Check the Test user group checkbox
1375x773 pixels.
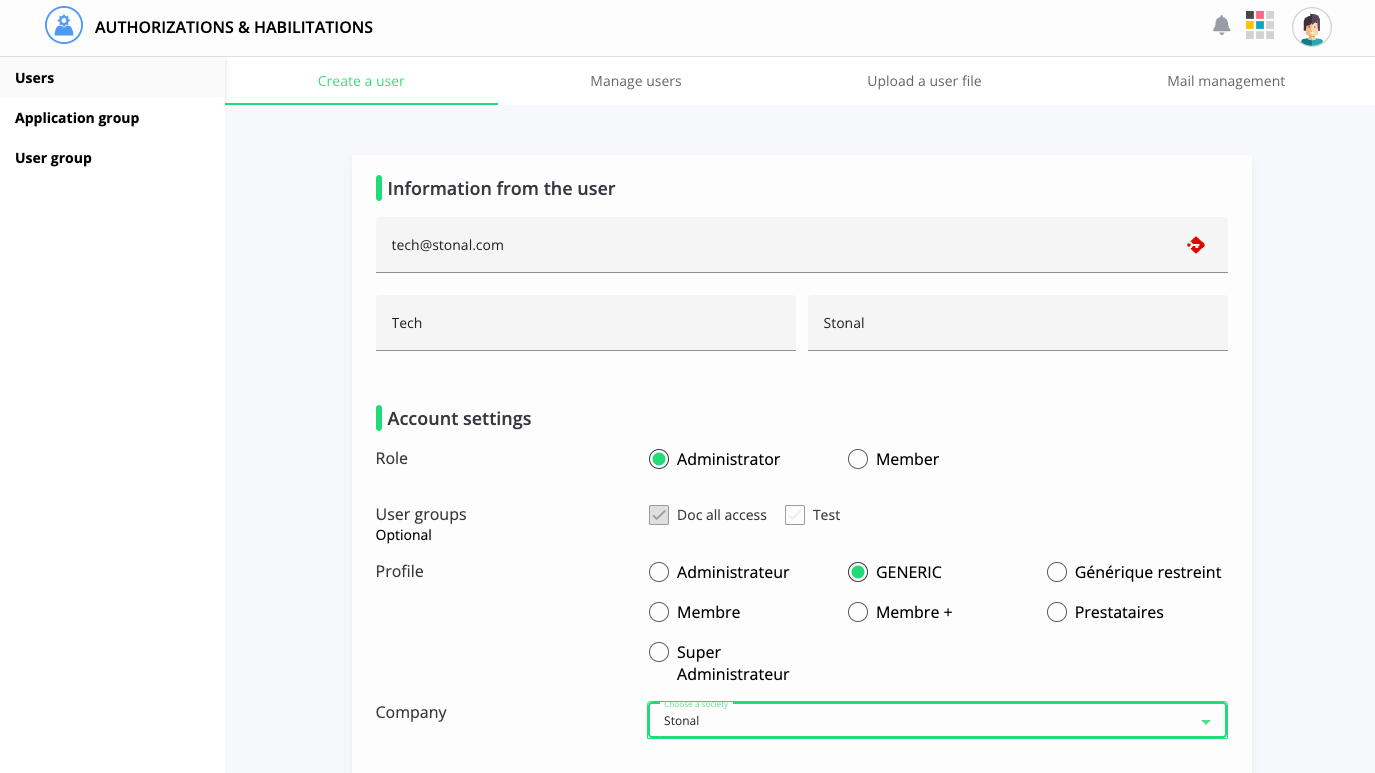795,515
